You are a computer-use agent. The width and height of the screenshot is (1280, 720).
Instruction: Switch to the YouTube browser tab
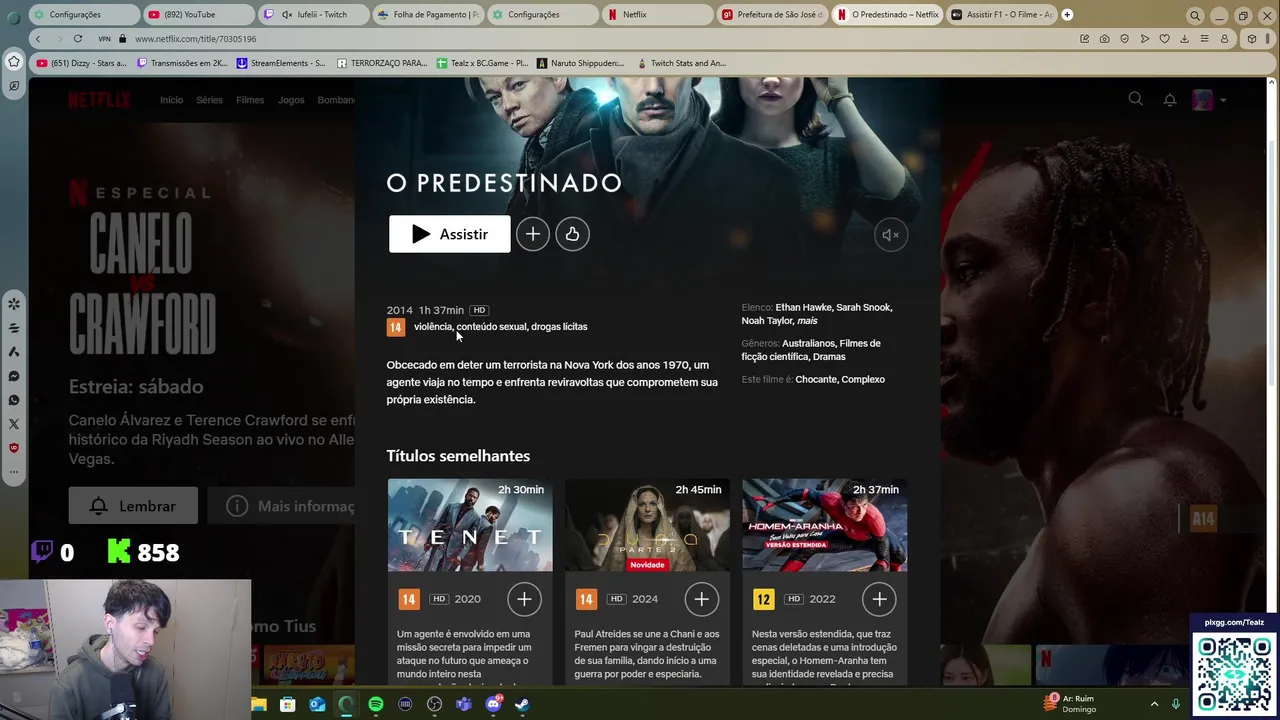pyautogui.click(x=197, y=14)
